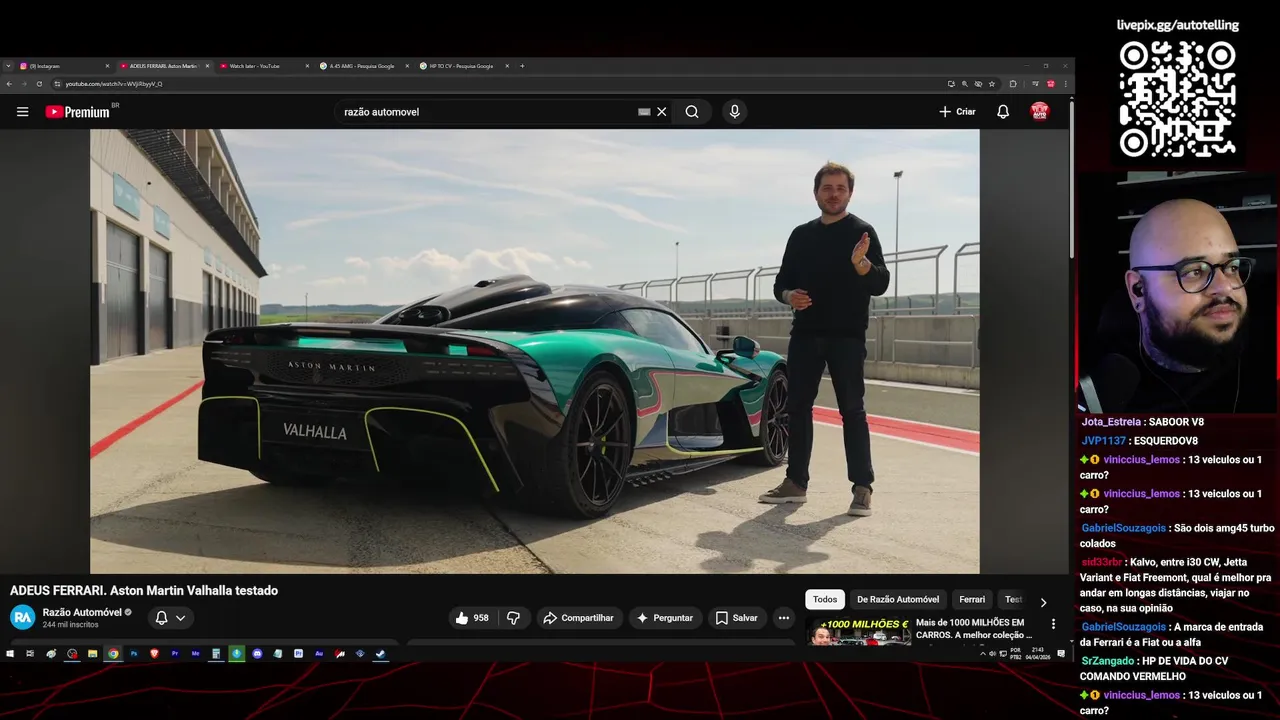The height and width of the screenshot is (720, 1280).
Task: Show more filter chips with right arrow
Action: [x=1043, y=602]
